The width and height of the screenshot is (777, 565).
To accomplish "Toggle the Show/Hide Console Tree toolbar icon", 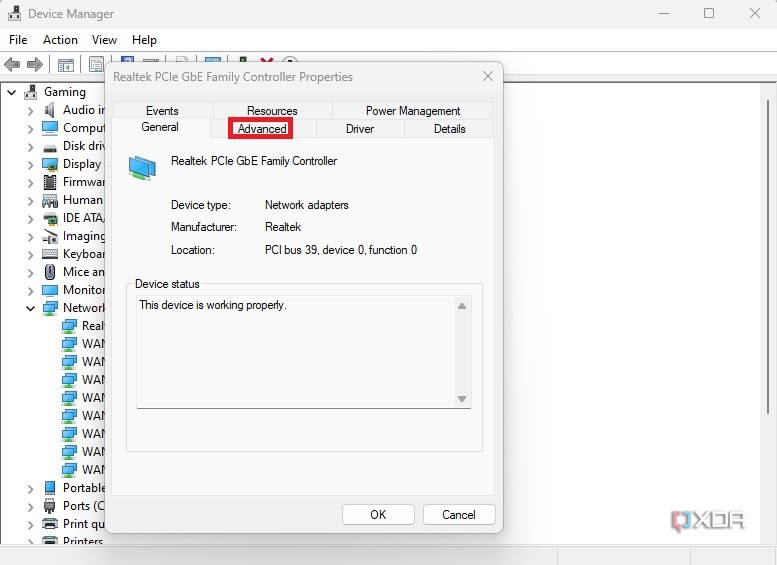I will point(65,64).
